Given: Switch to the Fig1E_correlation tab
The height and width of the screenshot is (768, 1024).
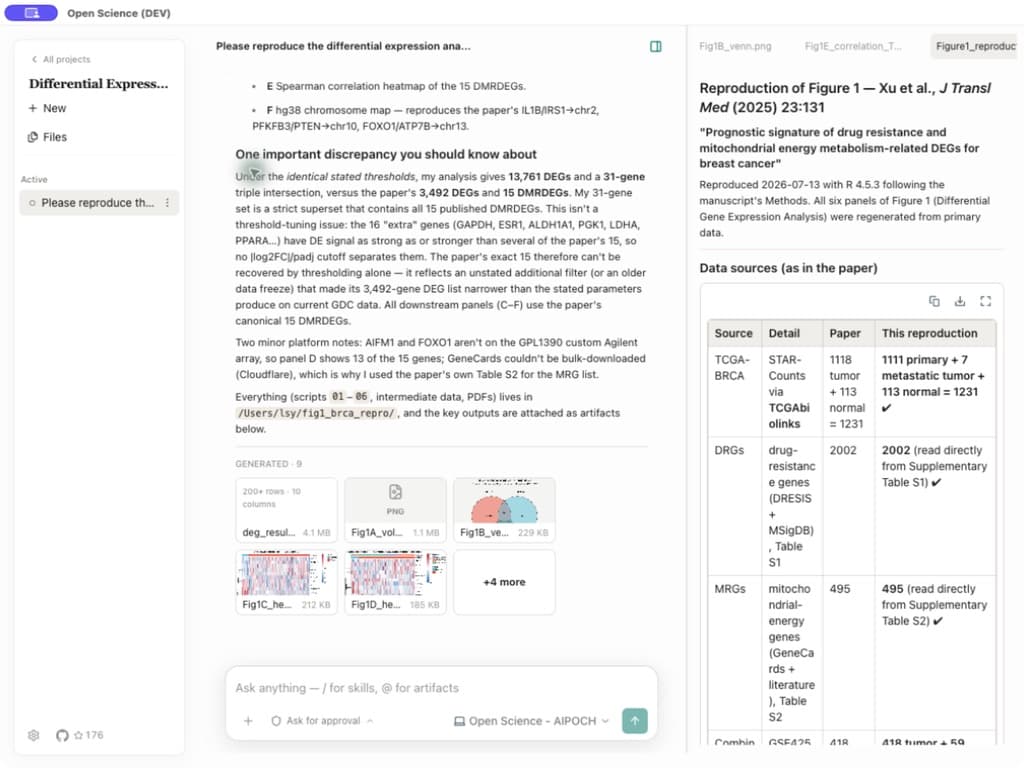Looking at the screenshot, I should (x=852, y=46).
